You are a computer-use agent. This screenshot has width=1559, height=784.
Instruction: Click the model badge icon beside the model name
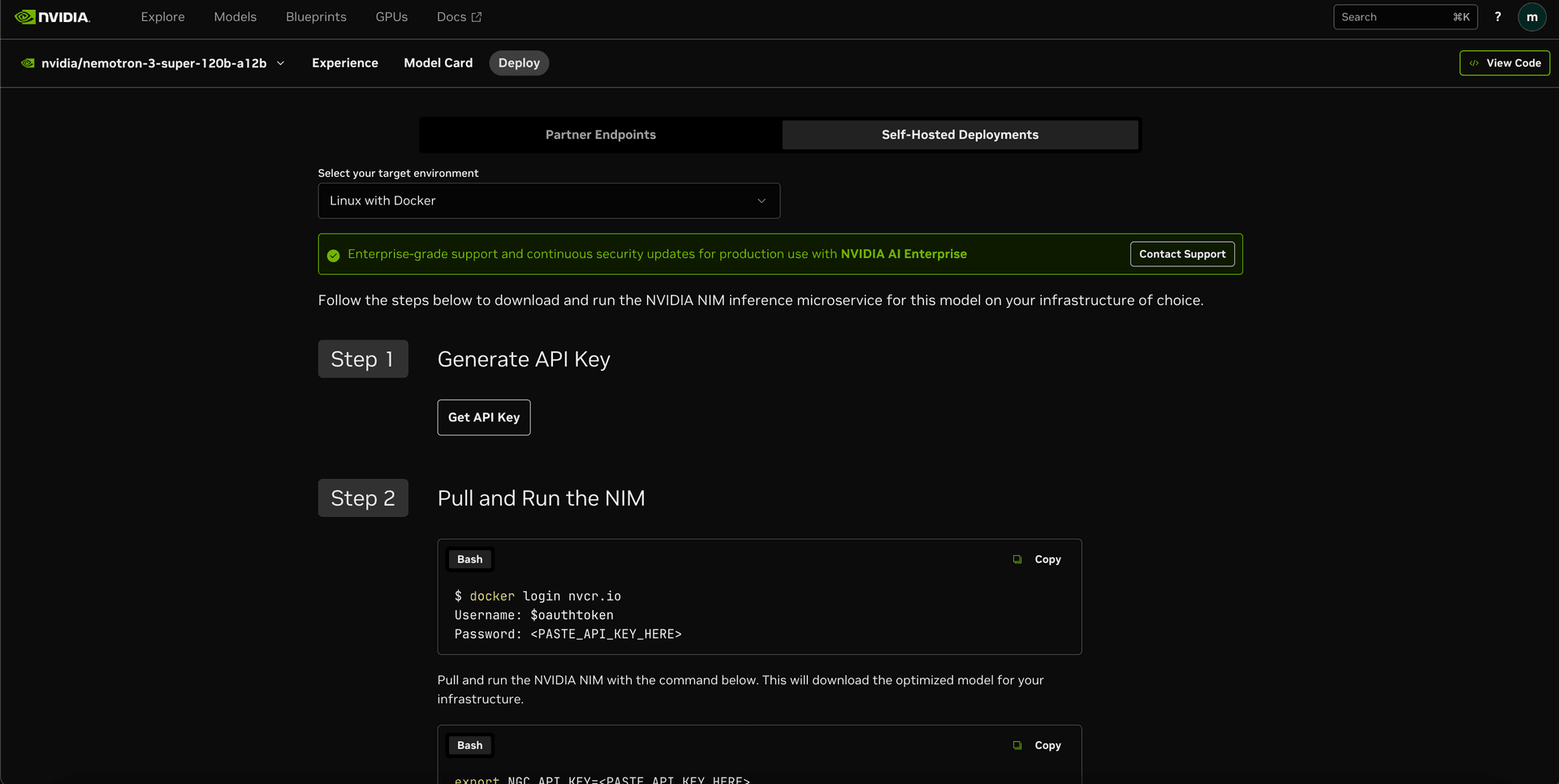coord(27,62)
